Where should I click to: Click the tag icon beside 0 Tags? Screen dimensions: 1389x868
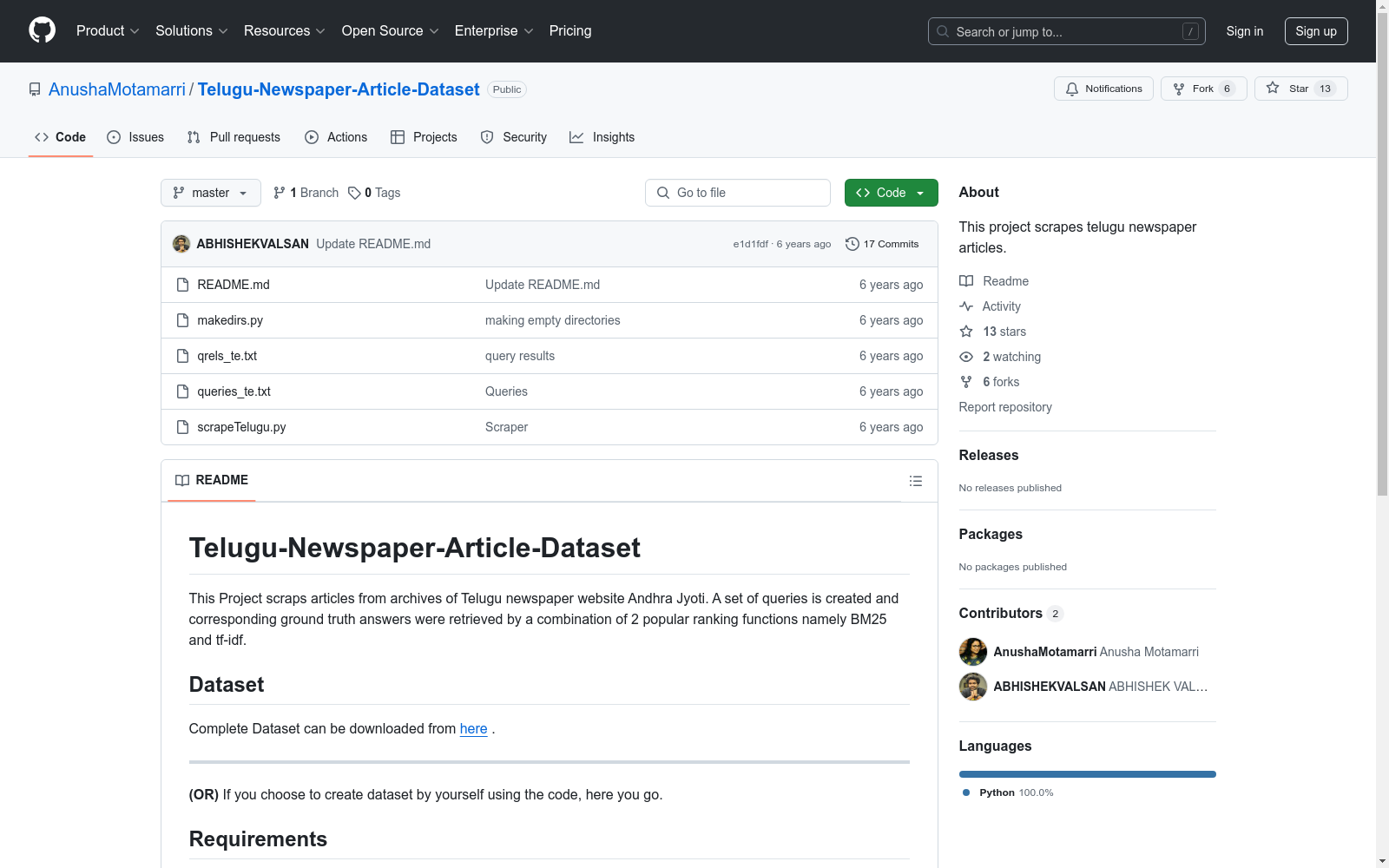(354, 193)
